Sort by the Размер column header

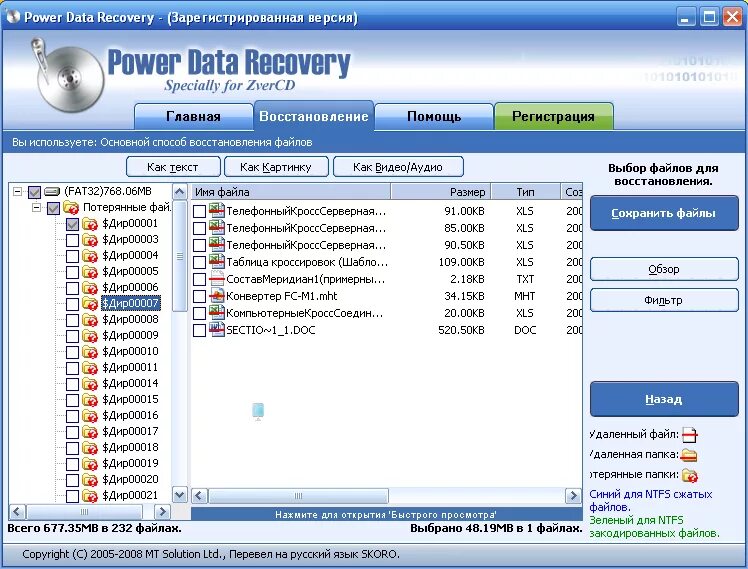click(x=441, y=192)
